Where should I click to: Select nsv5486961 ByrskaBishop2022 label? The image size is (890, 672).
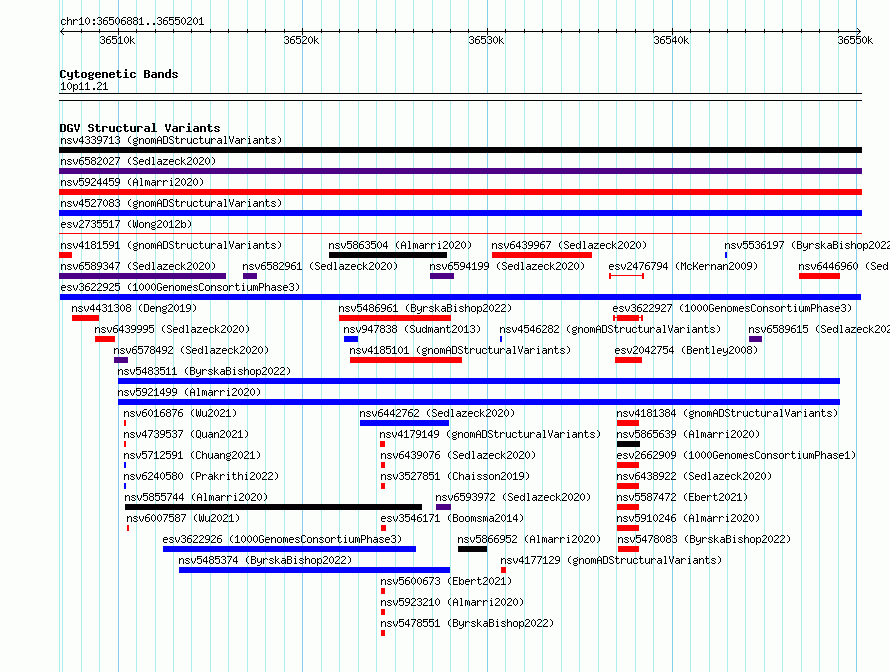click(x=425, y=308)
